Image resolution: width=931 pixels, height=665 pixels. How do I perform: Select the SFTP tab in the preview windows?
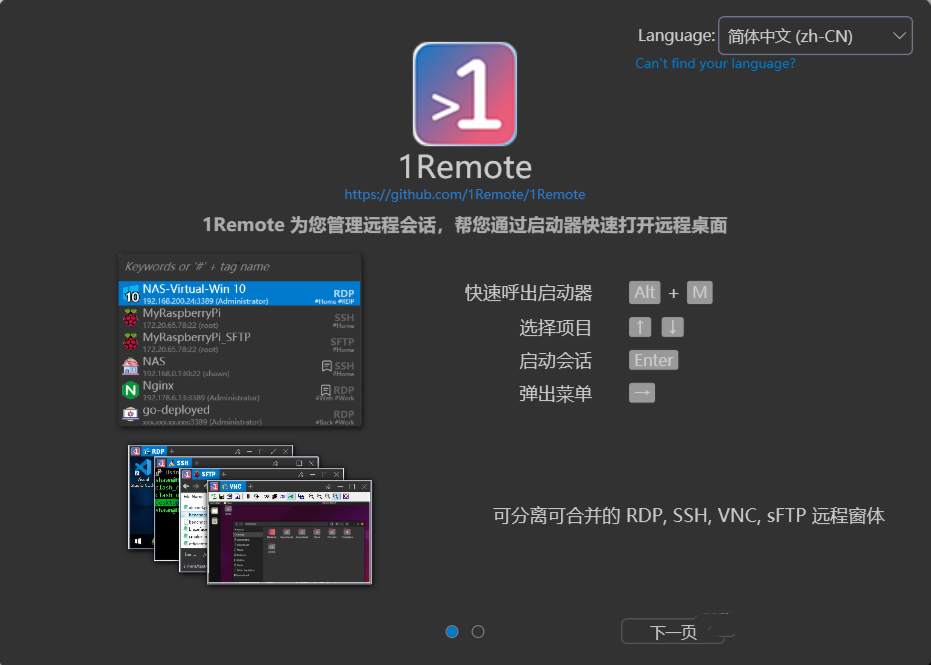205,474
